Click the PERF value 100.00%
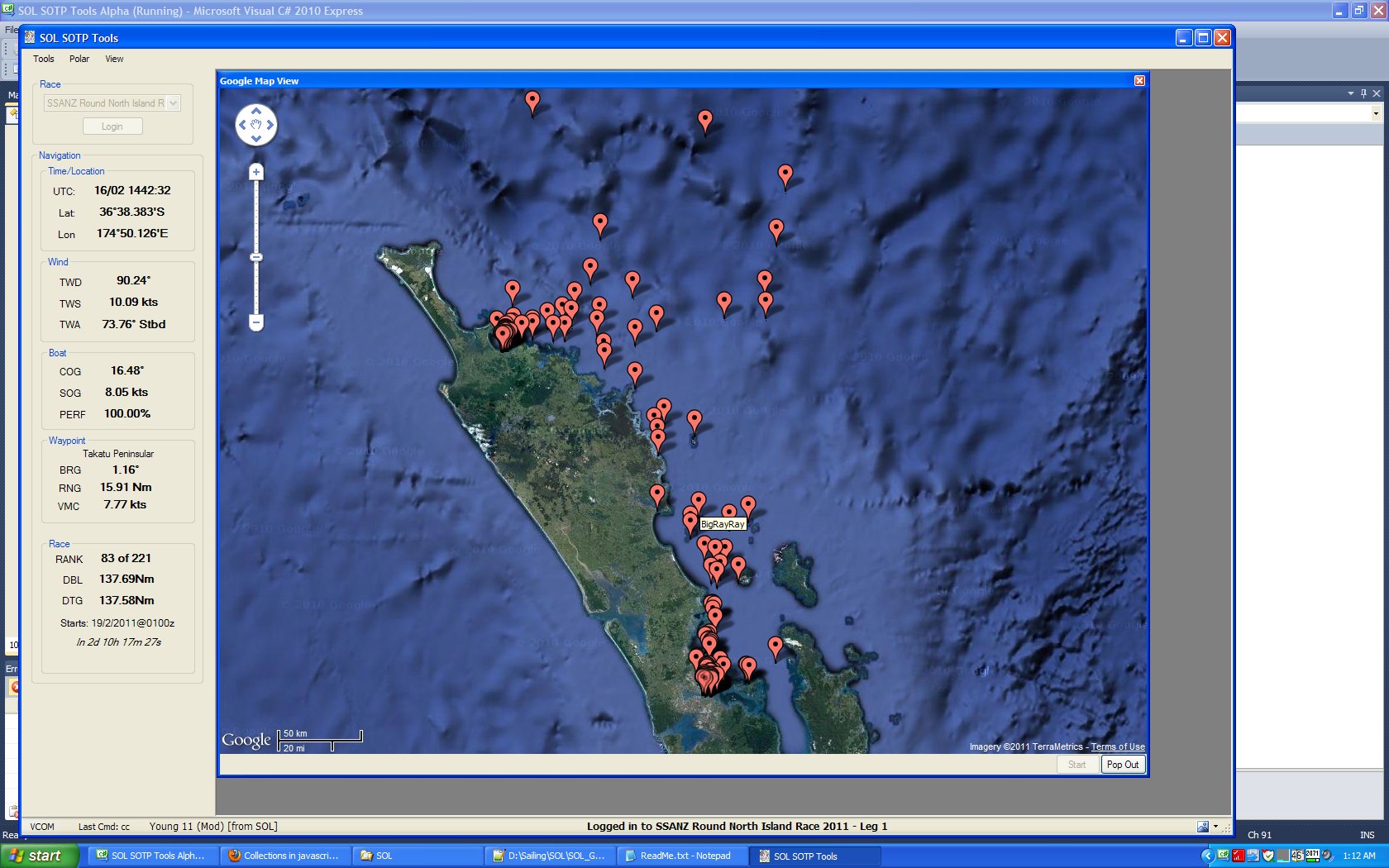Screen dimensions: 1389x868 pyautogui.click(x=127, y=413)
